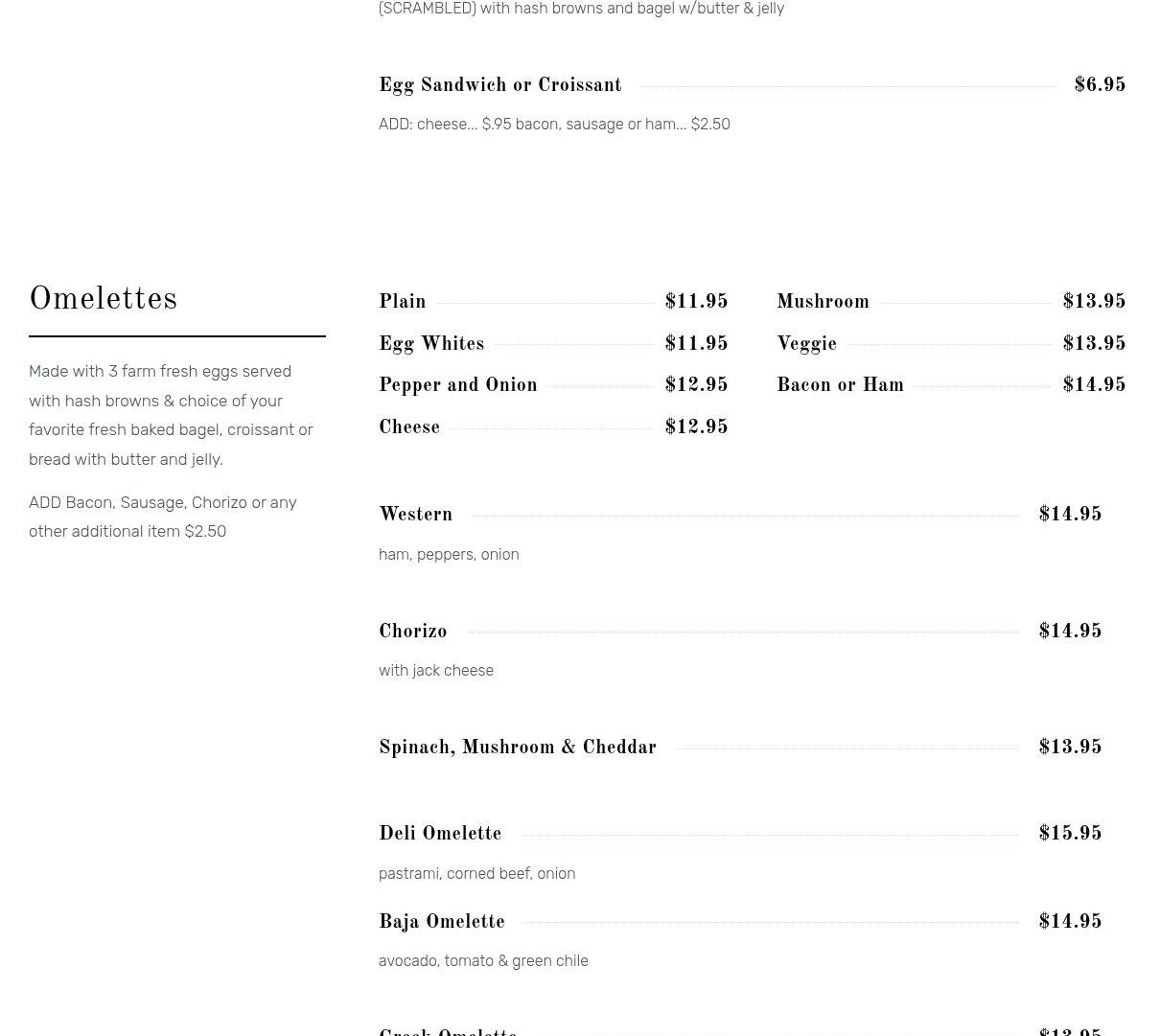Click the Bacon or Ham omelette

click(x=840, y=386)
